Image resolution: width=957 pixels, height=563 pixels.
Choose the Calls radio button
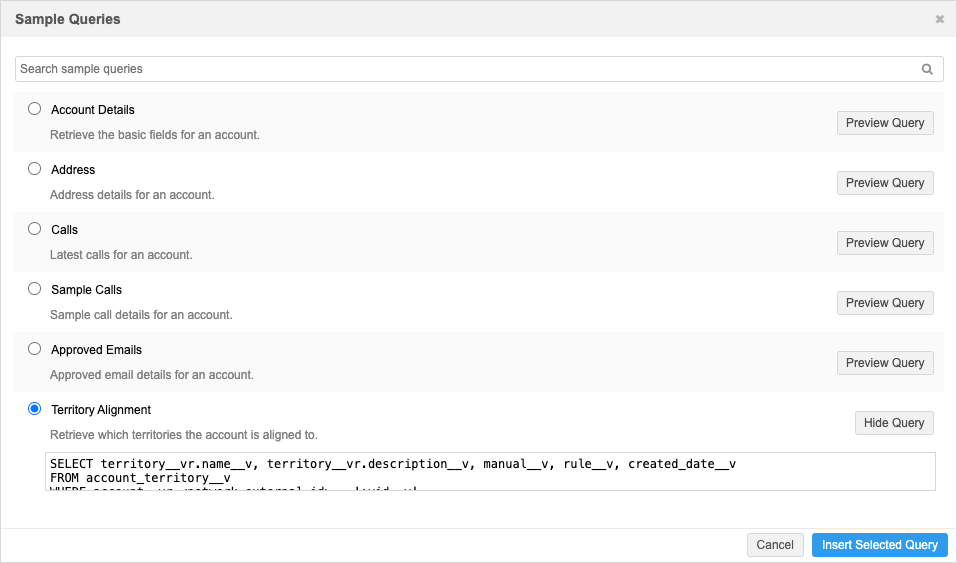click(x=35, y=229)
